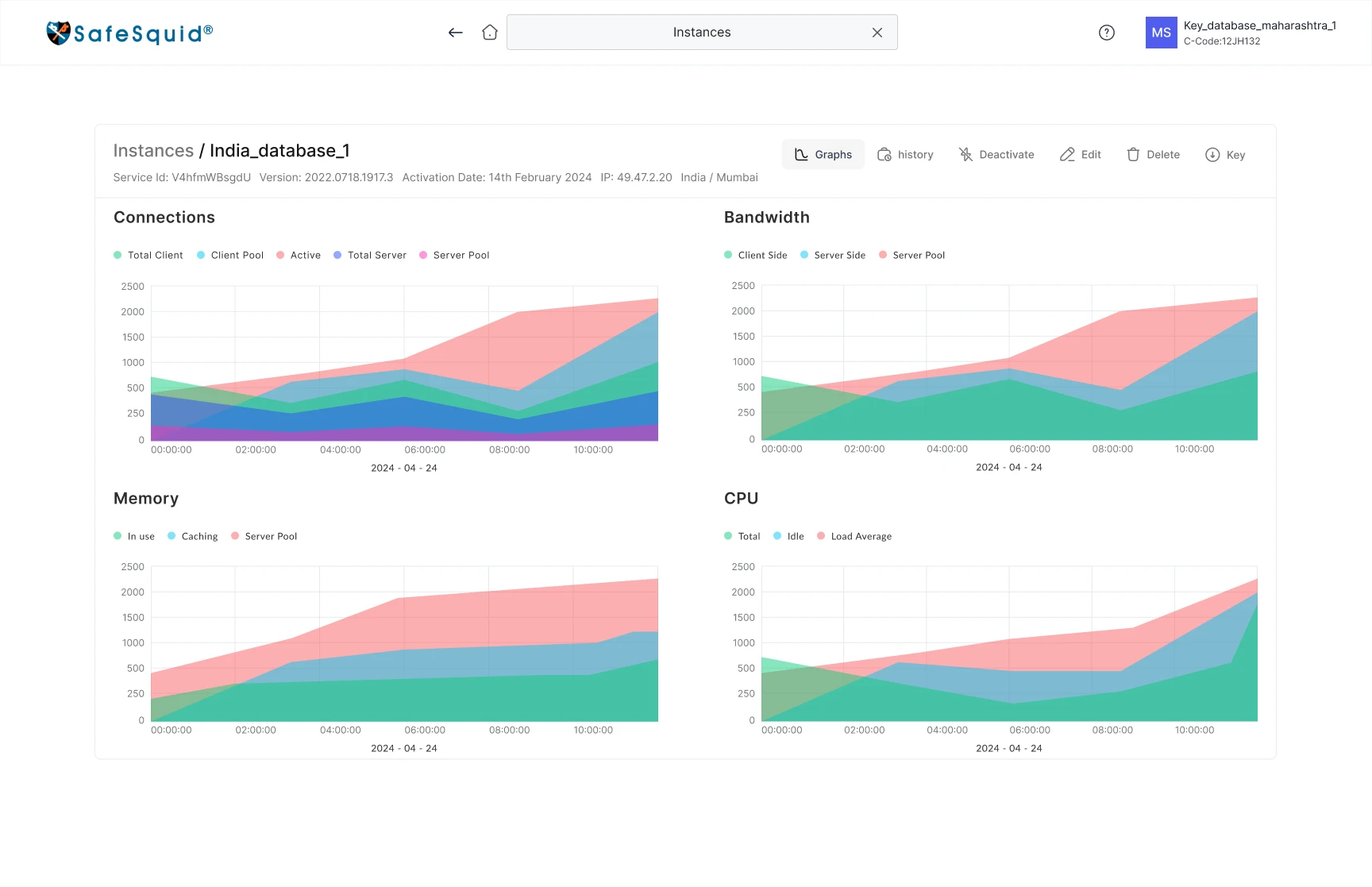Viewport: 1372px width, 887px height.
Task: Select the Graphs tab
Action: pyautogui.click(x=823, y=155)
